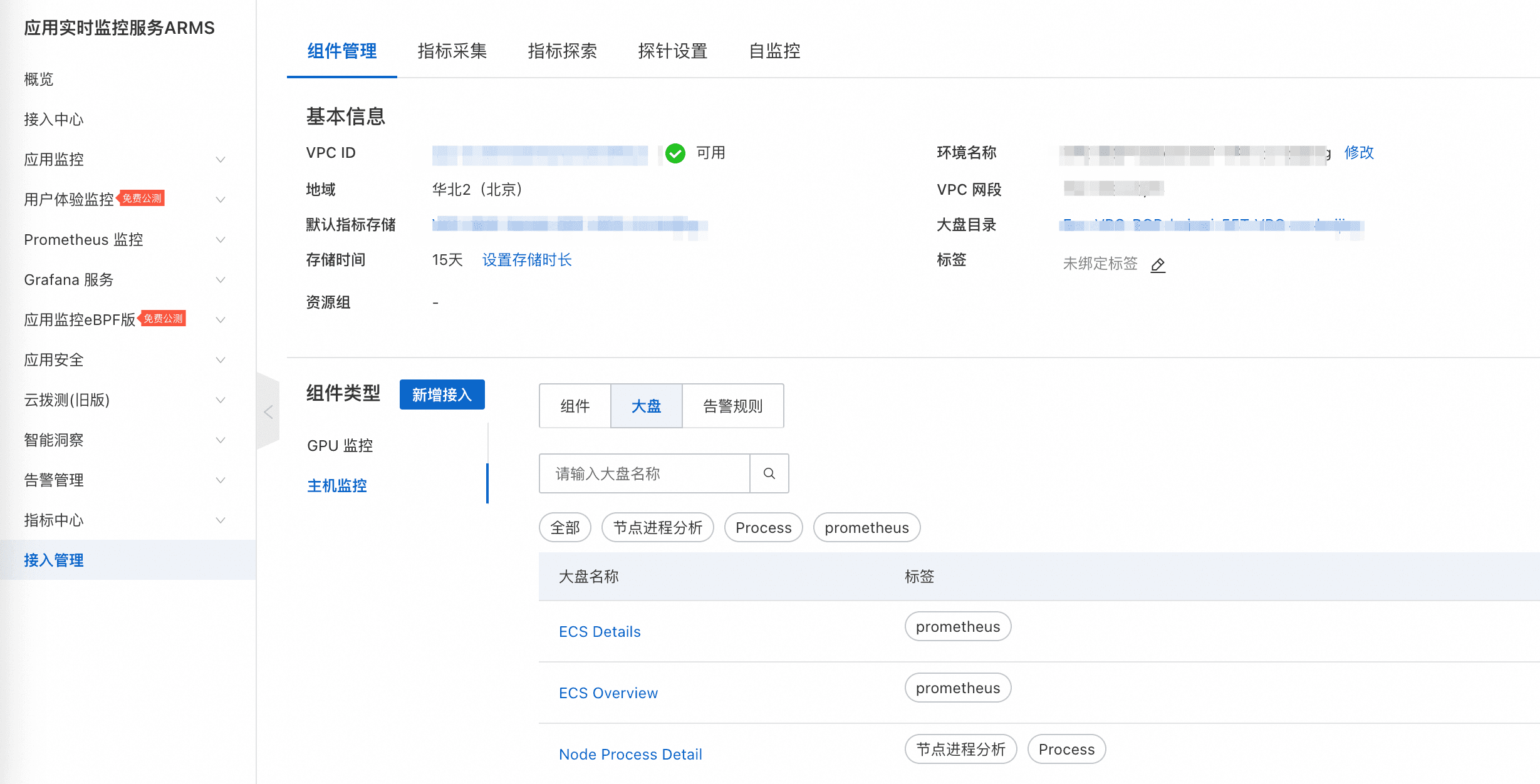Click the pencil edit icon beside 未绑定标签
This screenshot has height=784, width=1540.
[1158, 265]
